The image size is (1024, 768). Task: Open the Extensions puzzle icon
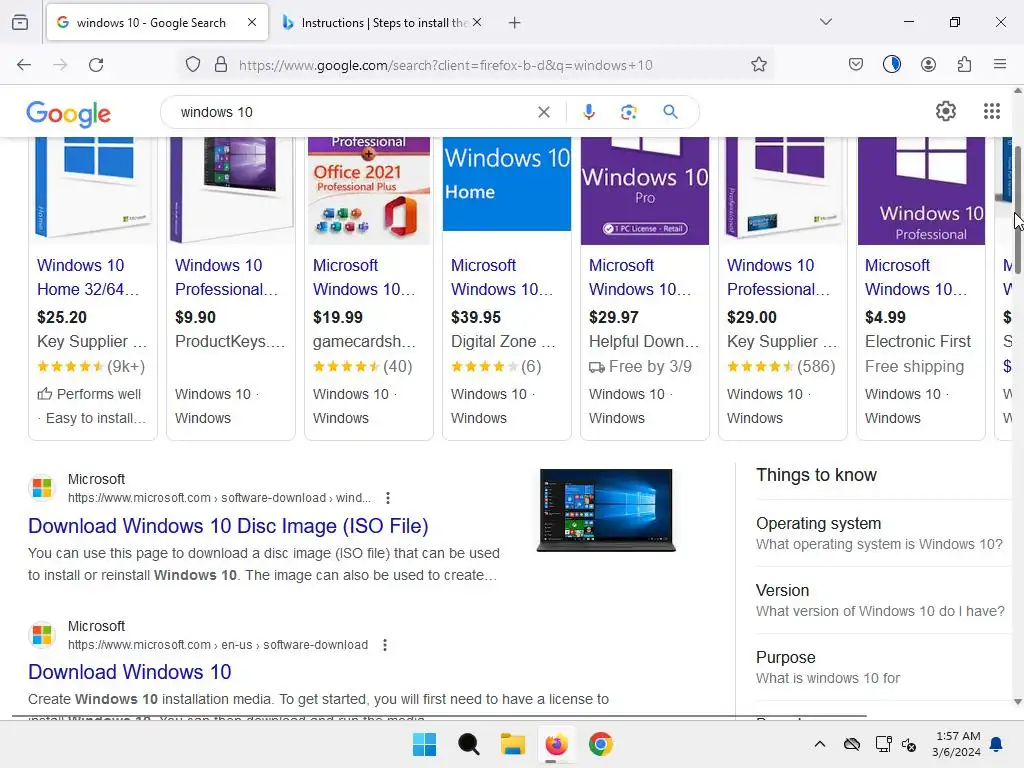click(964, 65)
